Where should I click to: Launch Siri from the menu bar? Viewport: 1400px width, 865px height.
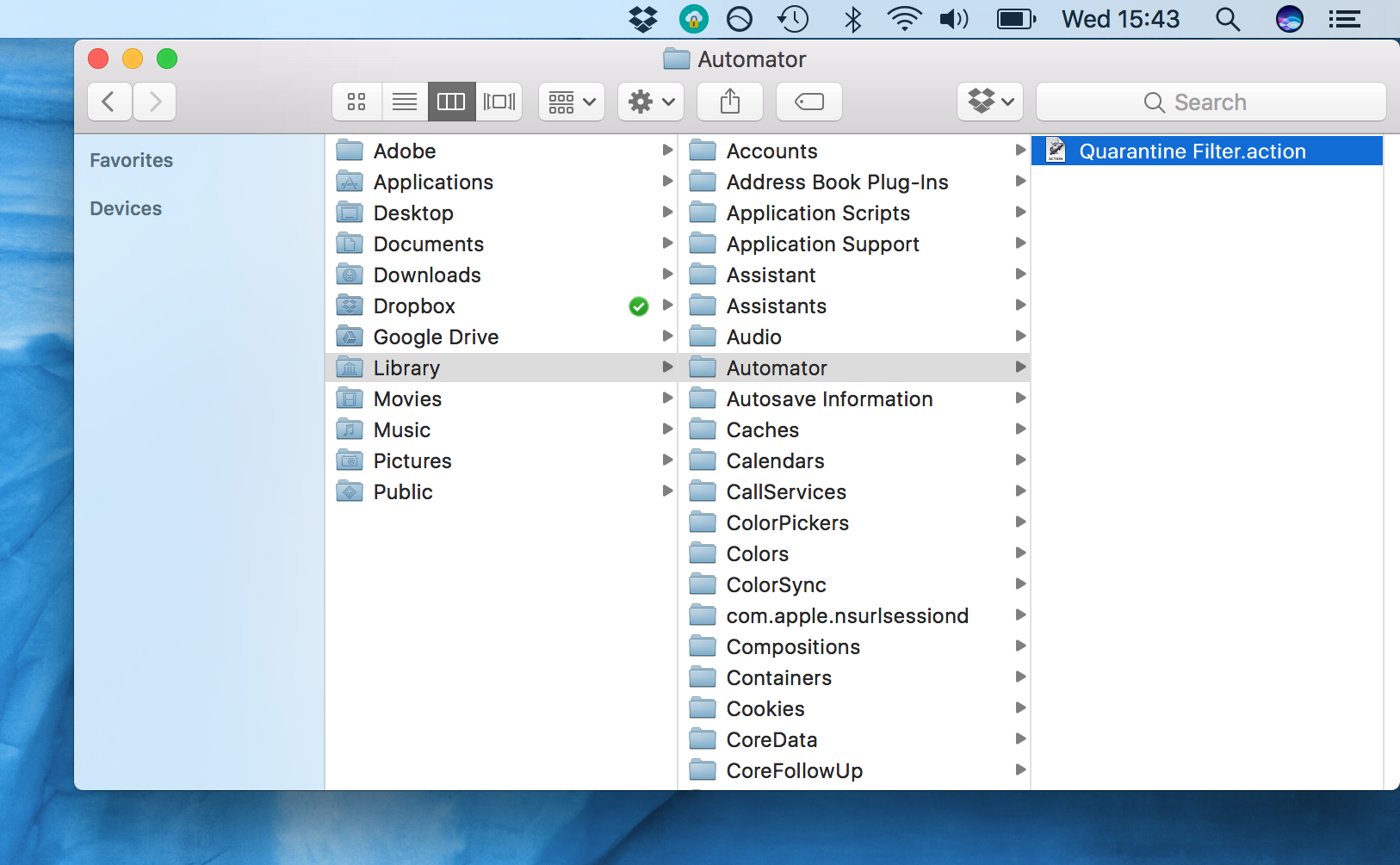coord(1289,19)
